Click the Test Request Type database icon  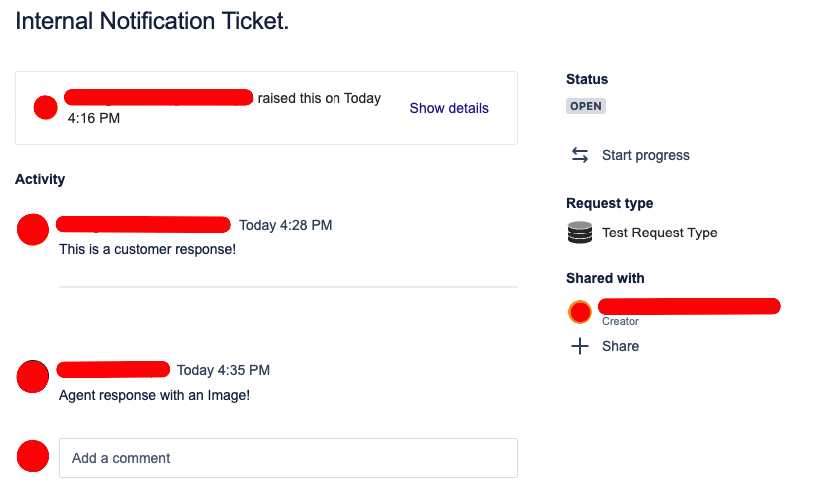click(580, 233)
